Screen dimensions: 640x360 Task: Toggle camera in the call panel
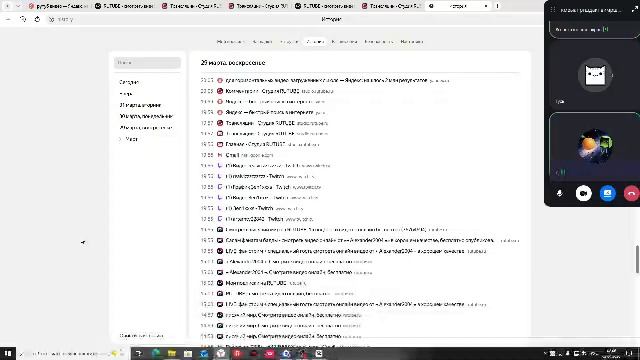pos(584,193)
